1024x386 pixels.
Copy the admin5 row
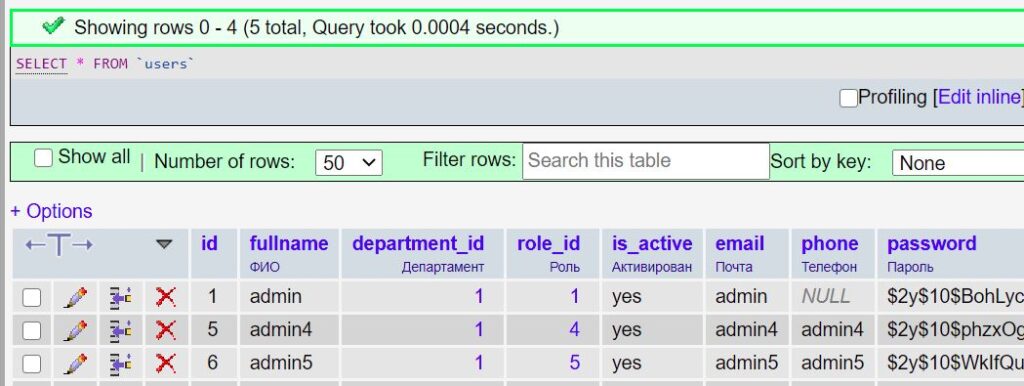pyautogui.click(x=120, y=363)
